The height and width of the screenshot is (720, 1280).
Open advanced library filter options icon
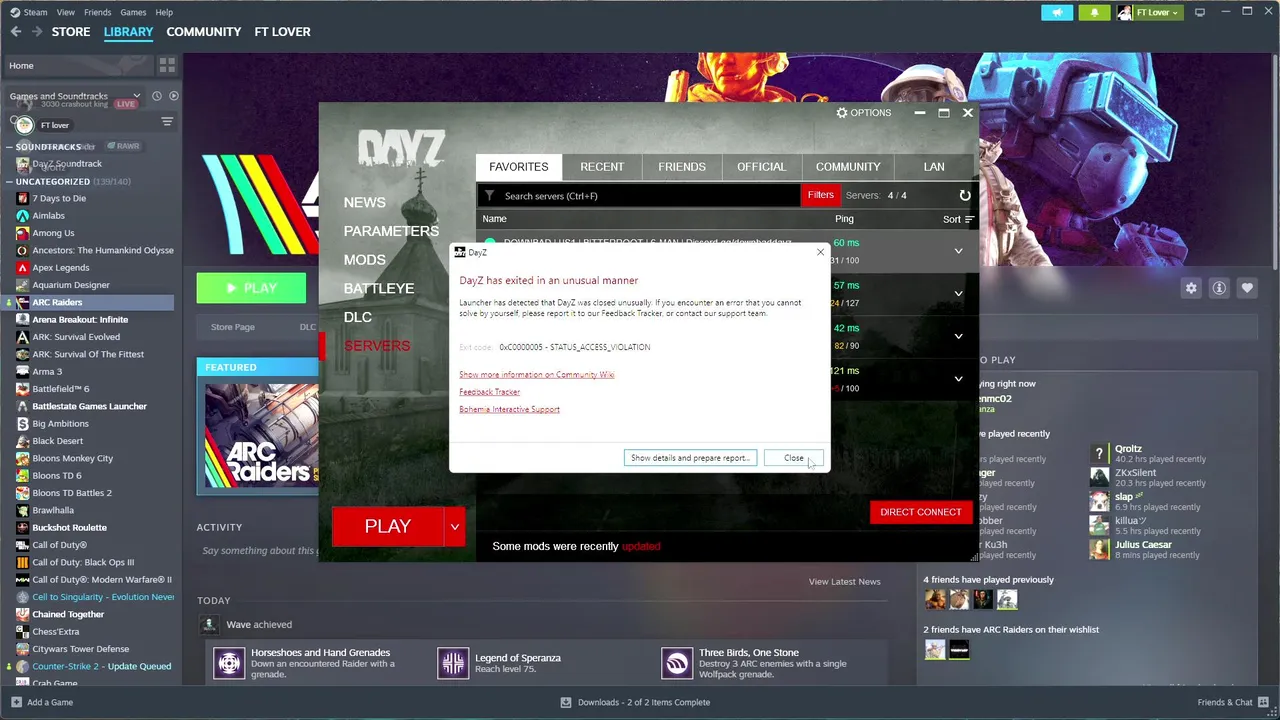click(167, 122)
